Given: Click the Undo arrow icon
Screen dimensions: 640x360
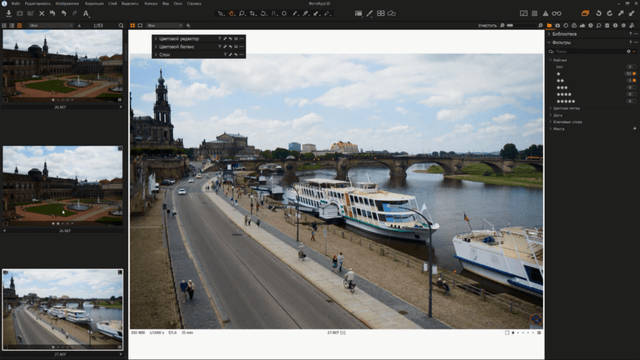Looking at the screenshot, I should 64,13.
